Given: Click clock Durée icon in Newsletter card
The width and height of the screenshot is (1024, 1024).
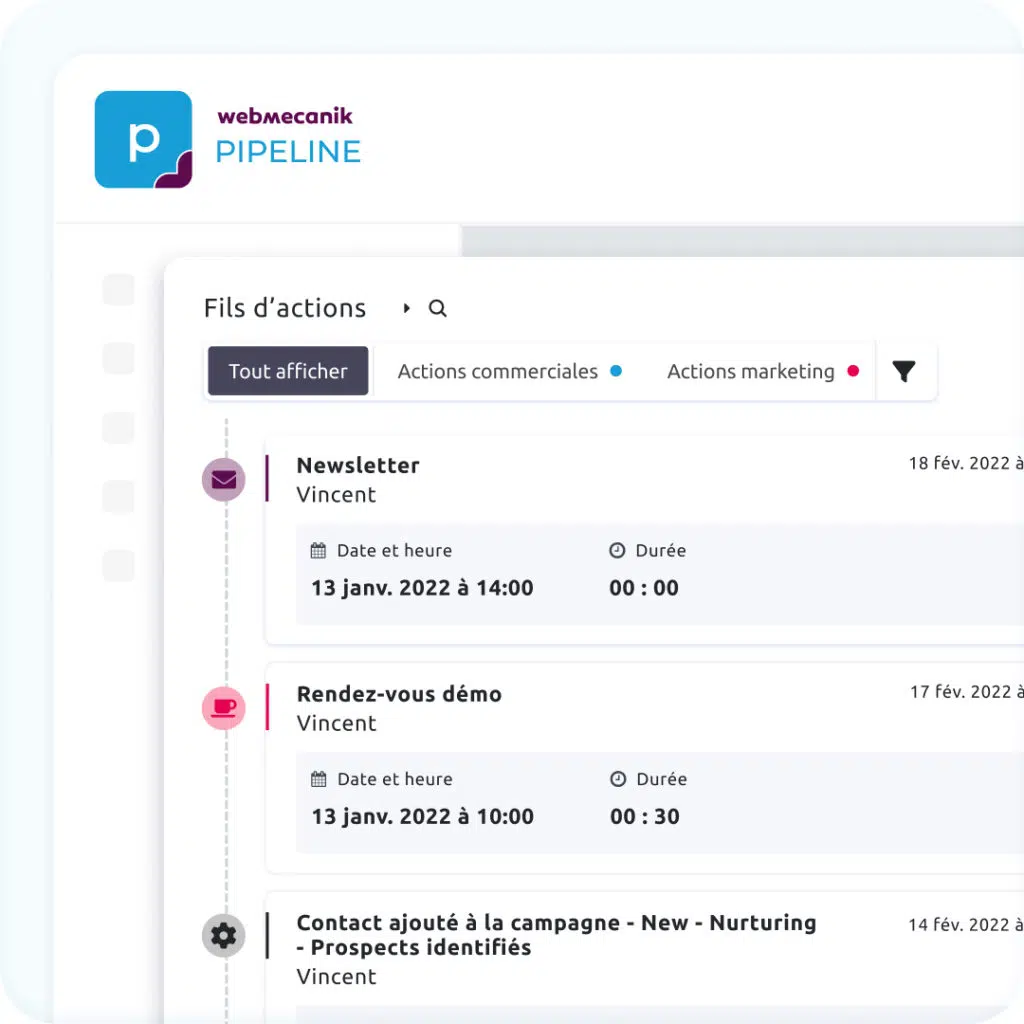Looking at the screenshot, I should [x=618, y=551].
